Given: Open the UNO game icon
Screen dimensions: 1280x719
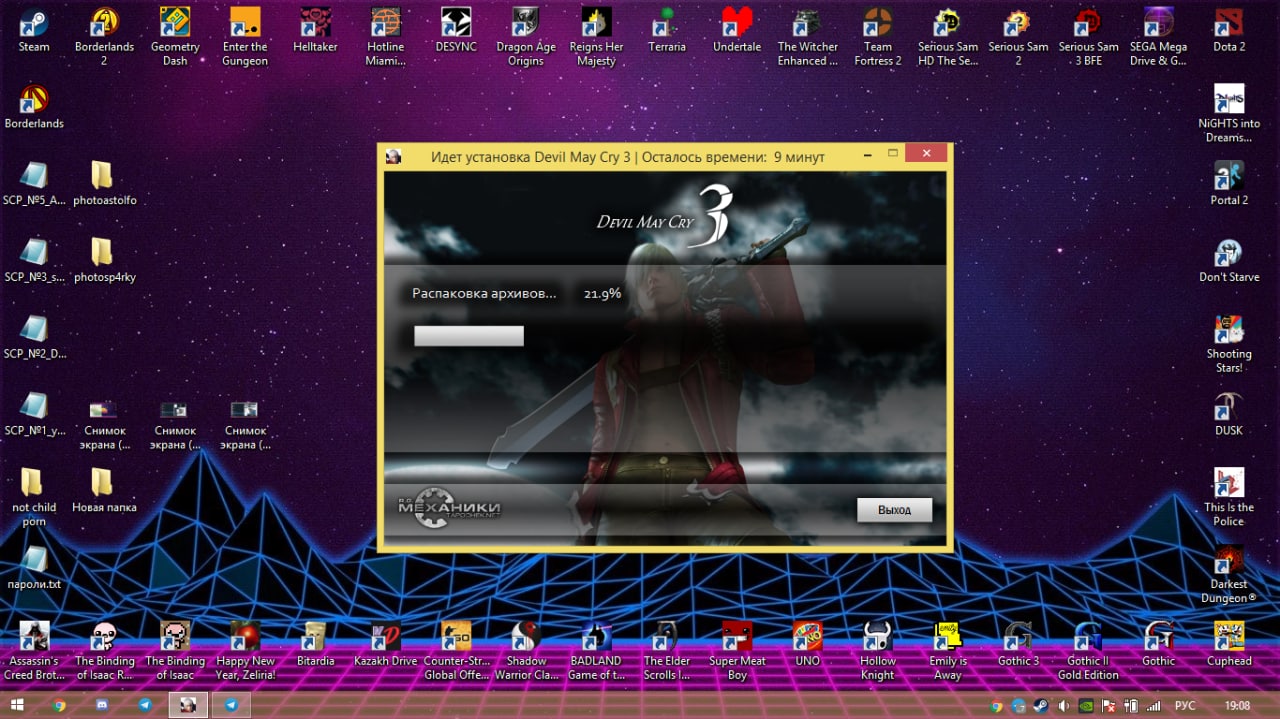Looking at the screenshot, I should pyautogui.click(x=808, y=645).
